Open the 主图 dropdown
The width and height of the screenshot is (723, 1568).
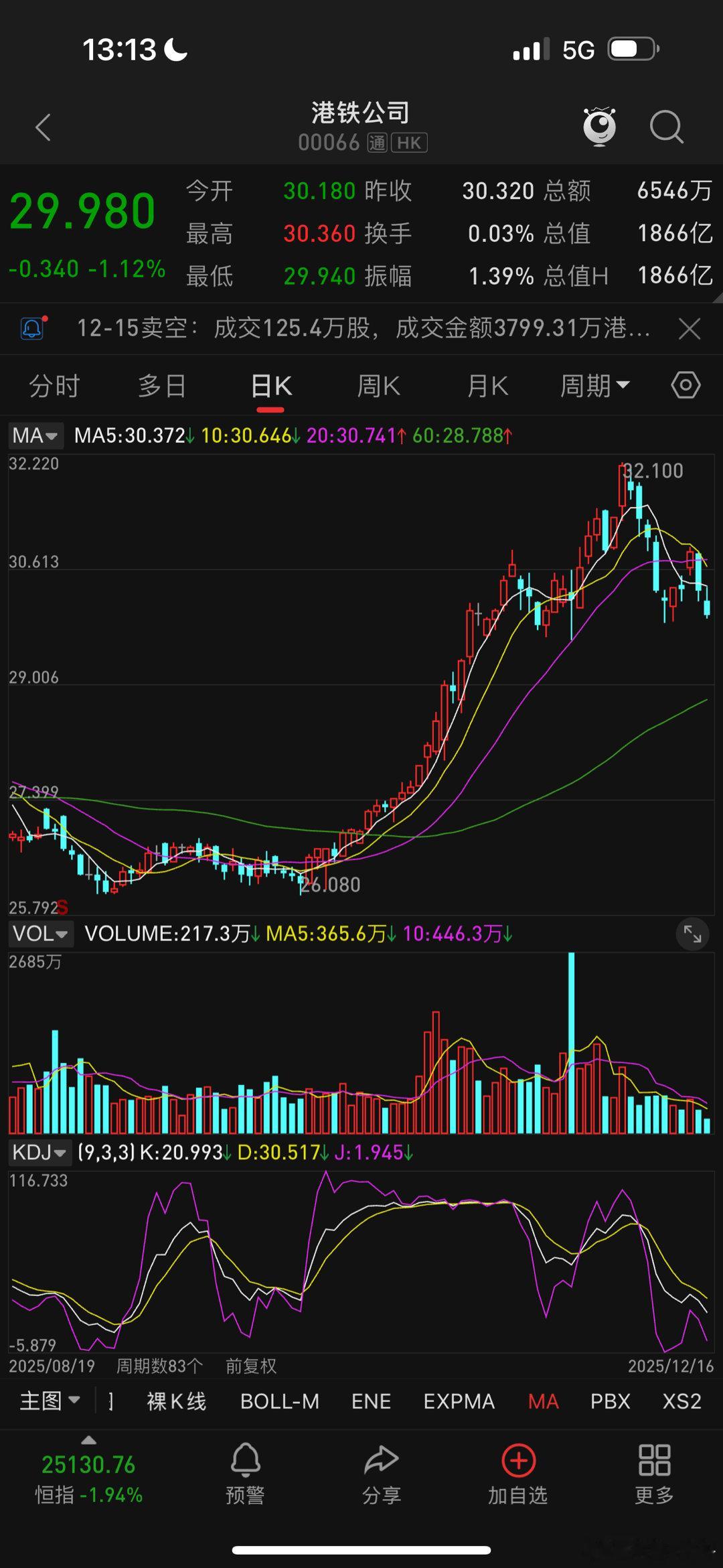[50, 1400]
